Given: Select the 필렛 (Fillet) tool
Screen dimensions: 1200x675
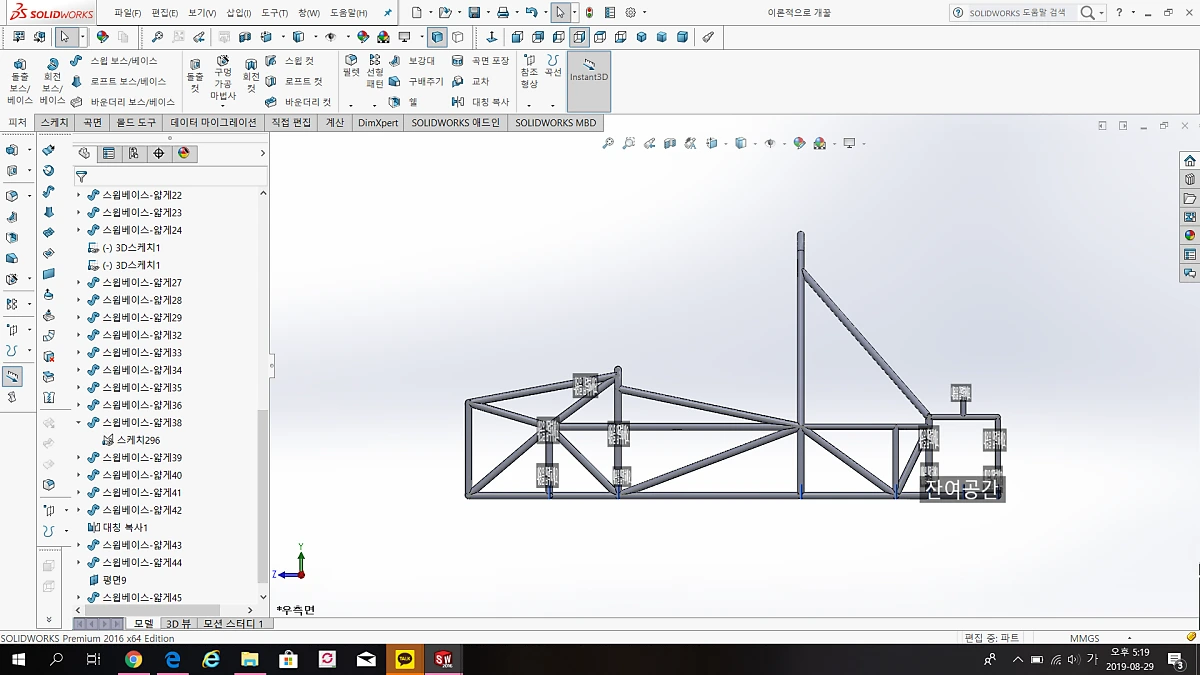Looking at the screenshot, I should 351,66.
